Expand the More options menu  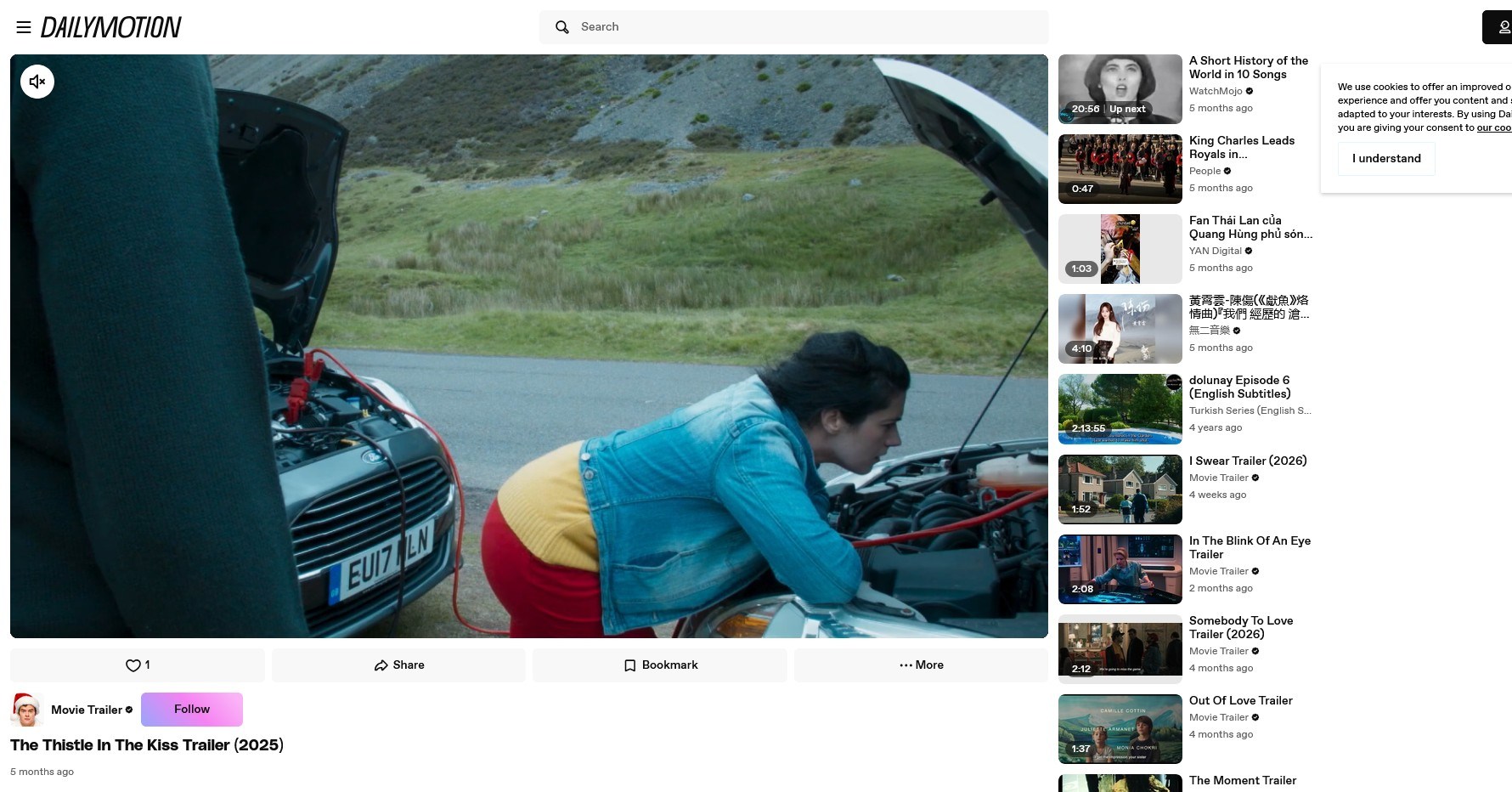point(921,665)
